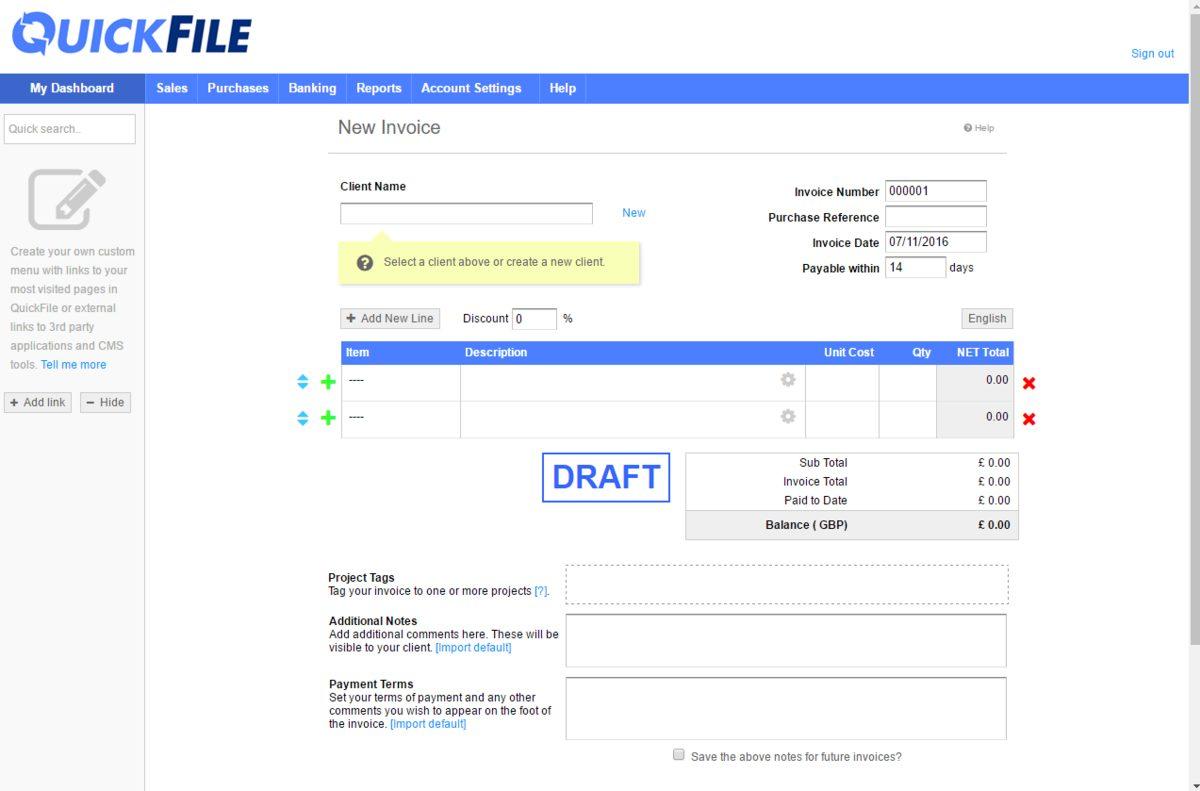Click the reorder arrows on second invoice row

(303, 418)
